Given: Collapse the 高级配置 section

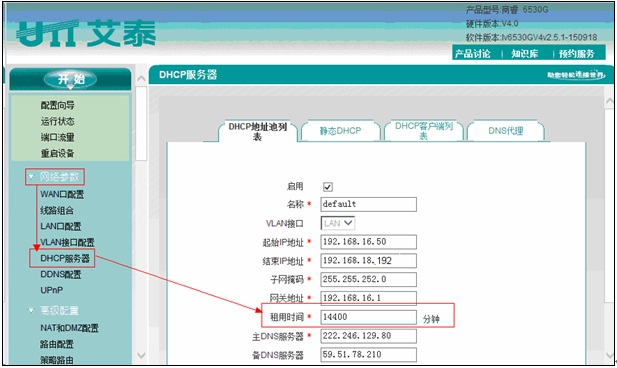Looking at the screenshot, I should [54, 311].
